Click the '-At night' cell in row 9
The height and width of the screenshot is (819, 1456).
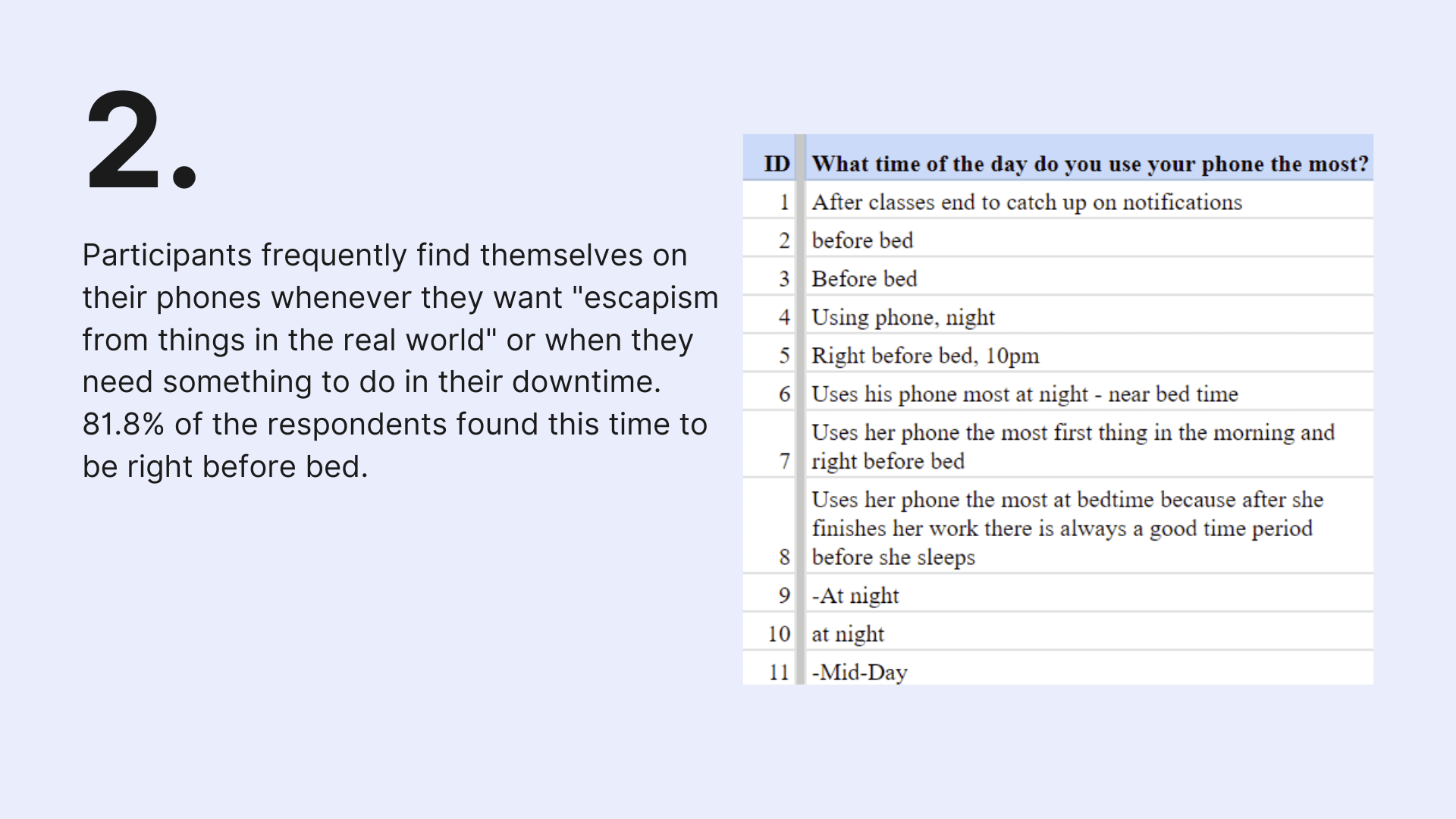pyautogui.click(x=1090, y=594)
